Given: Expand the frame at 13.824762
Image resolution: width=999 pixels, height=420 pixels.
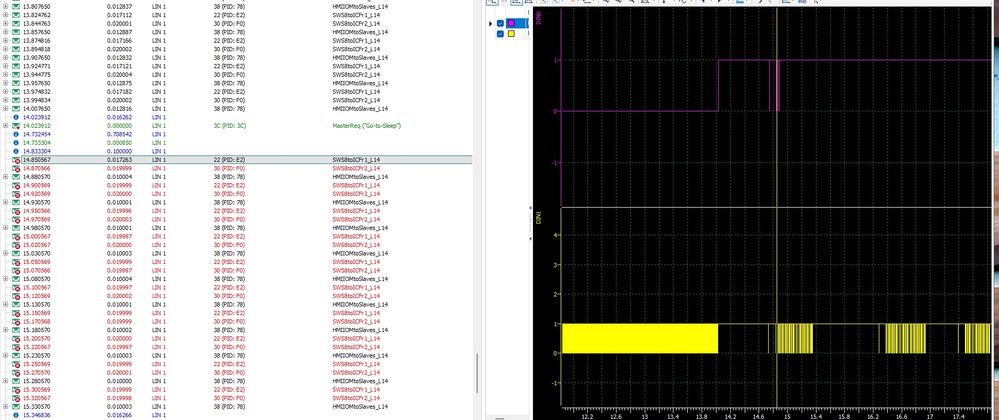Looking at the screenshot, I should [6, 15].
